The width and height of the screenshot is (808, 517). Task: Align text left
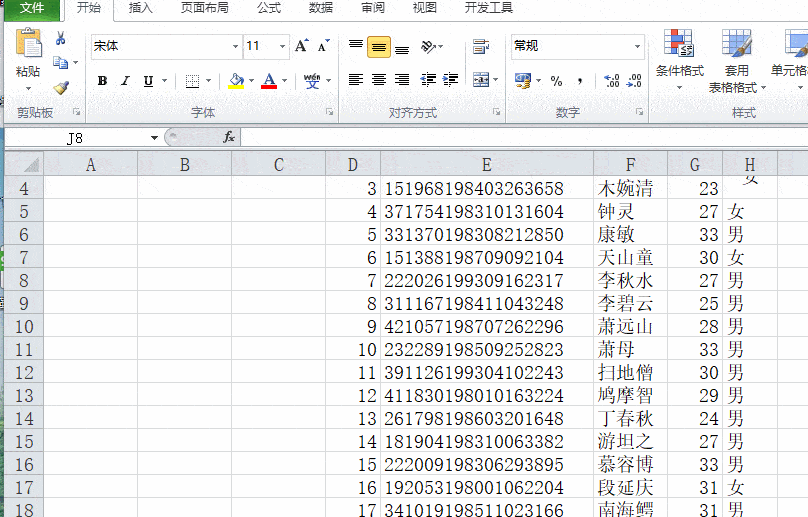(356, 79)
